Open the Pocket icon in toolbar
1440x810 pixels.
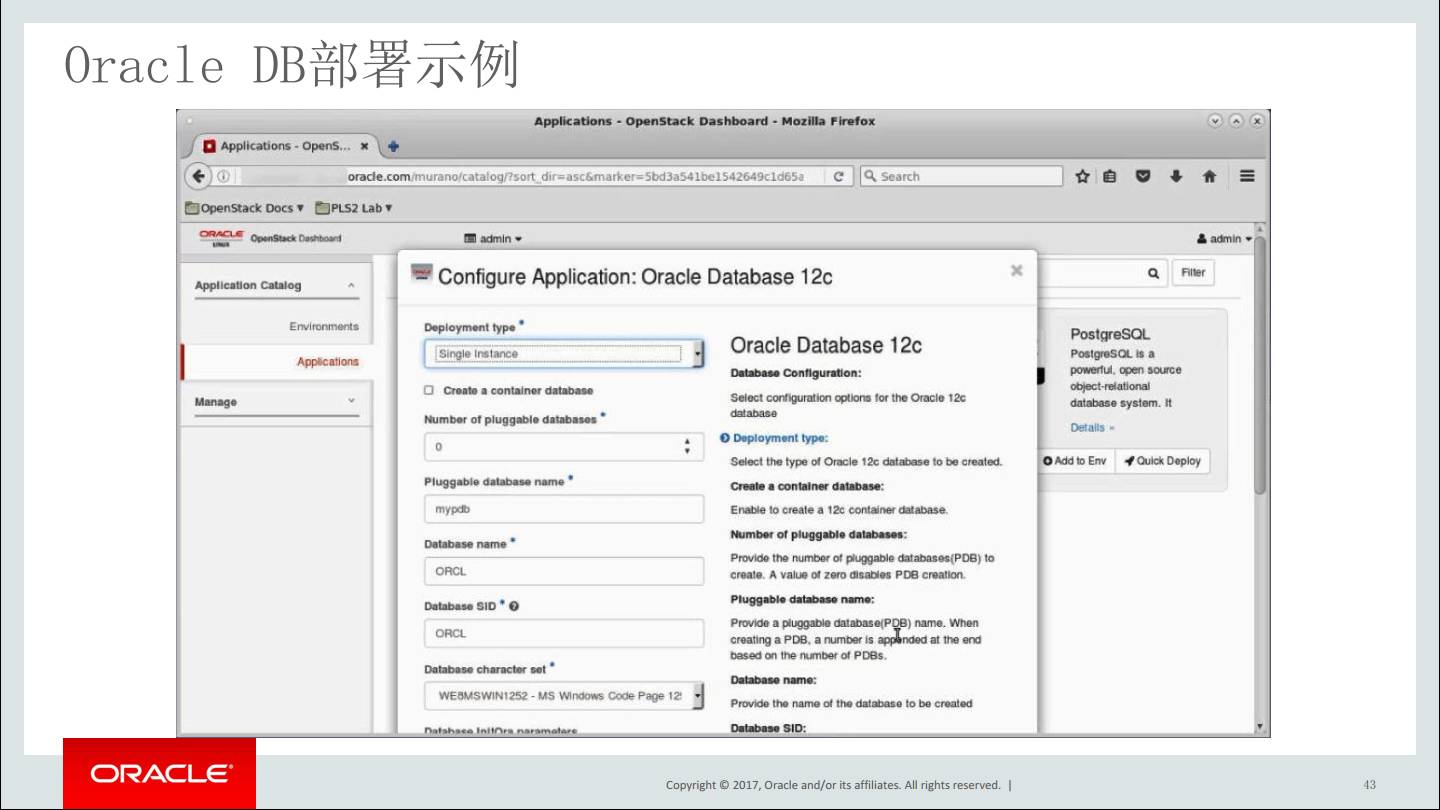[x=1143, y=176]
